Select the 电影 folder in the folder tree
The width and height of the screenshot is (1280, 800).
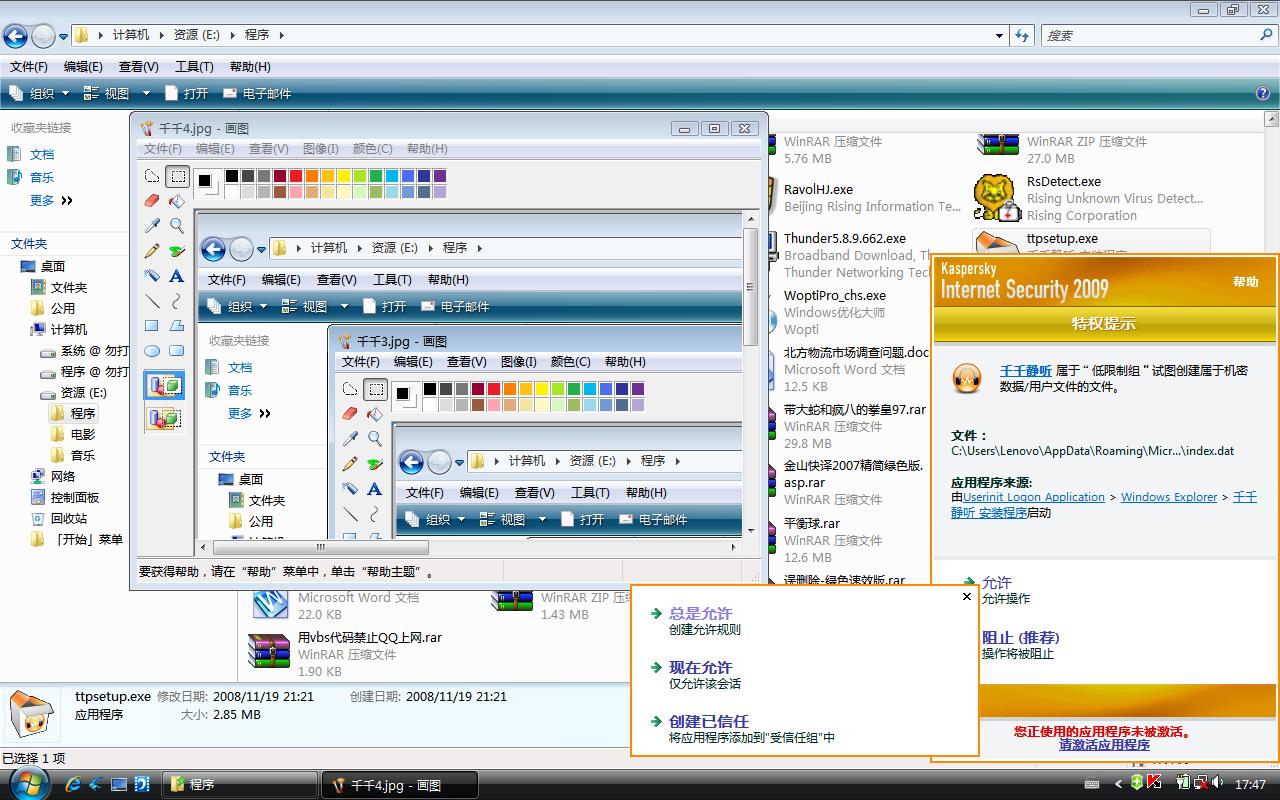tap(83, 434)
